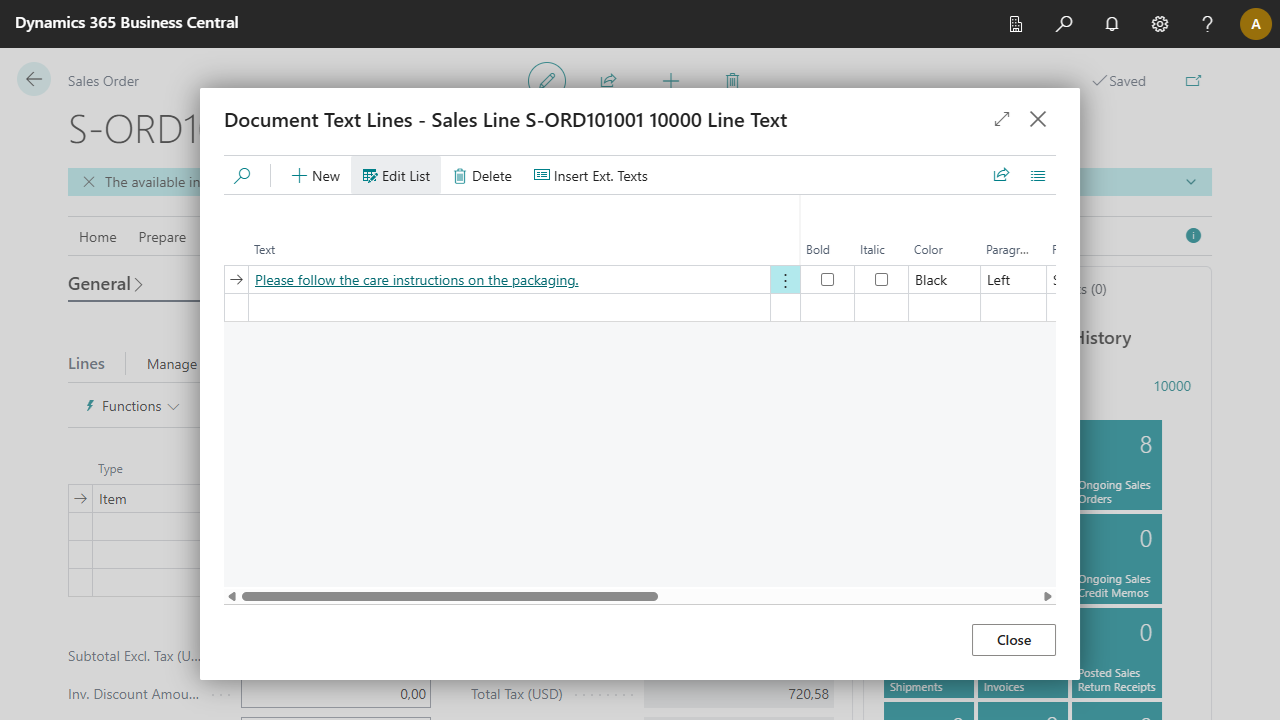Open the Paragraph field showing Left

(1012, 281)
